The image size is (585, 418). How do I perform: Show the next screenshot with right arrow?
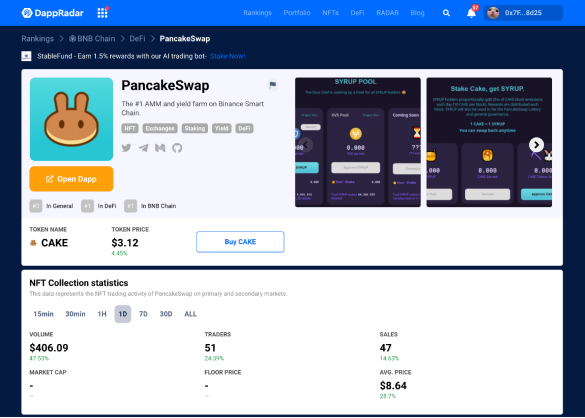pyautogui.click(x=536, y=145)
